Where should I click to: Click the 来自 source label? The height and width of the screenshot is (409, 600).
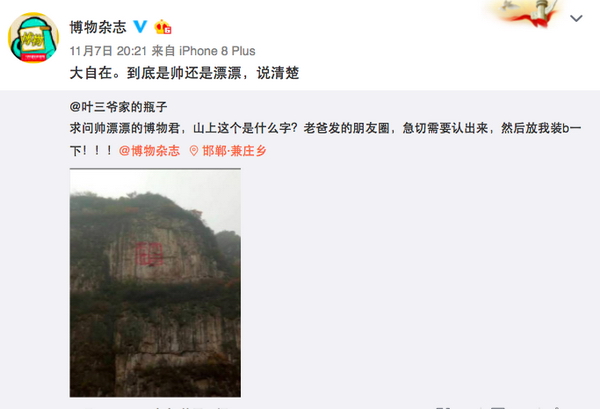pyautogui.click(x=163, y=51)
